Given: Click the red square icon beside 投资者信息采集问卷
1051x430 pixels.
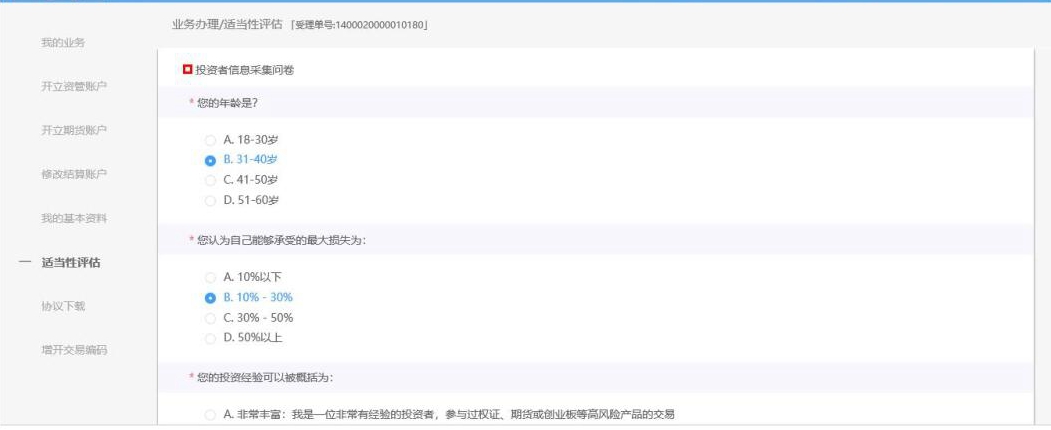Looking at the screenshot, I should (x=187, y=70).
